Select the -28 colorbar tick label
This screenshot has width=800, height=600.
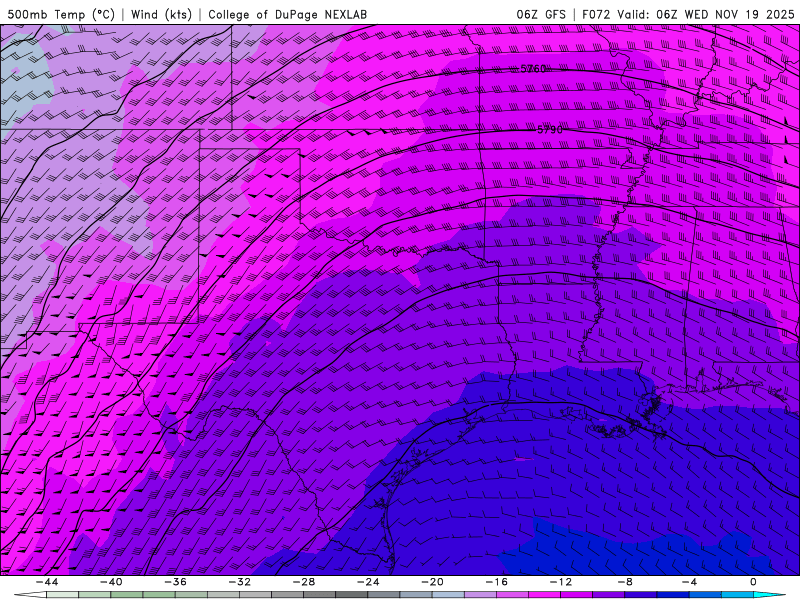point(304,582)
